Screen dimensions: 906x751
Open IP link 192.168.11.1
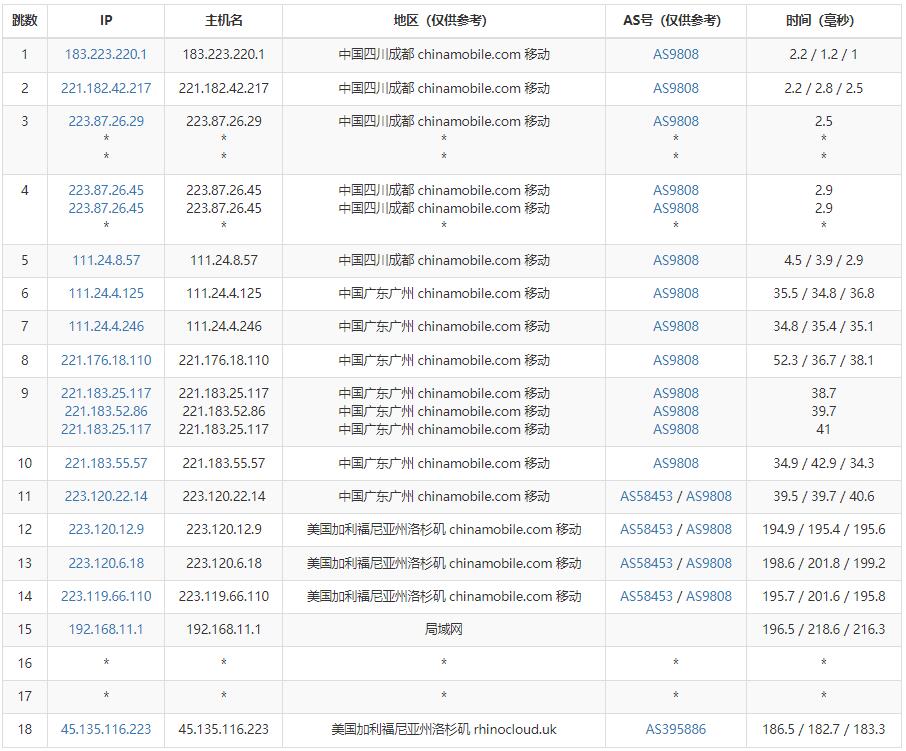[x=106, y=629]
